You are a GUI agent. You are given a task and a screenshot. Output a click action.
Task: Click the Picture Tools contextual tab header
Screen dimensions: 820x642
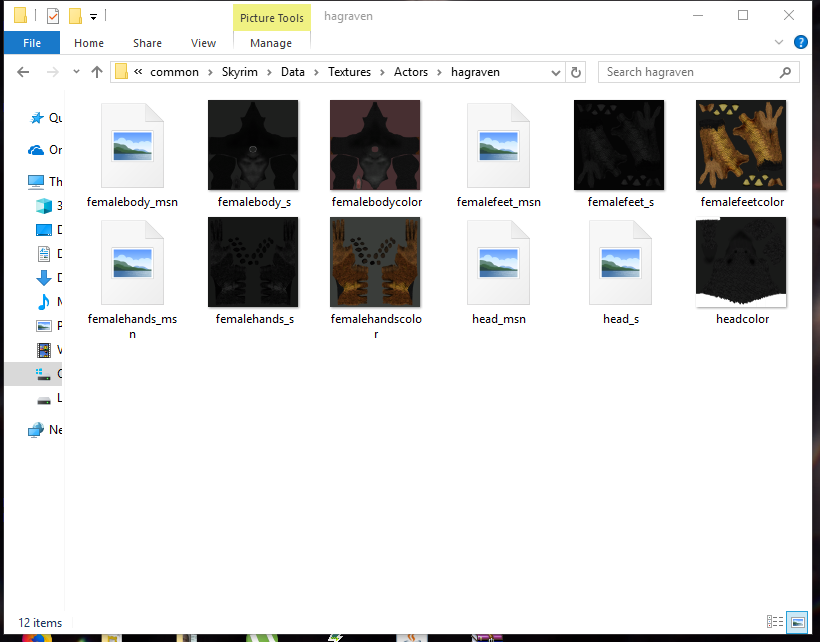point(272,18)
